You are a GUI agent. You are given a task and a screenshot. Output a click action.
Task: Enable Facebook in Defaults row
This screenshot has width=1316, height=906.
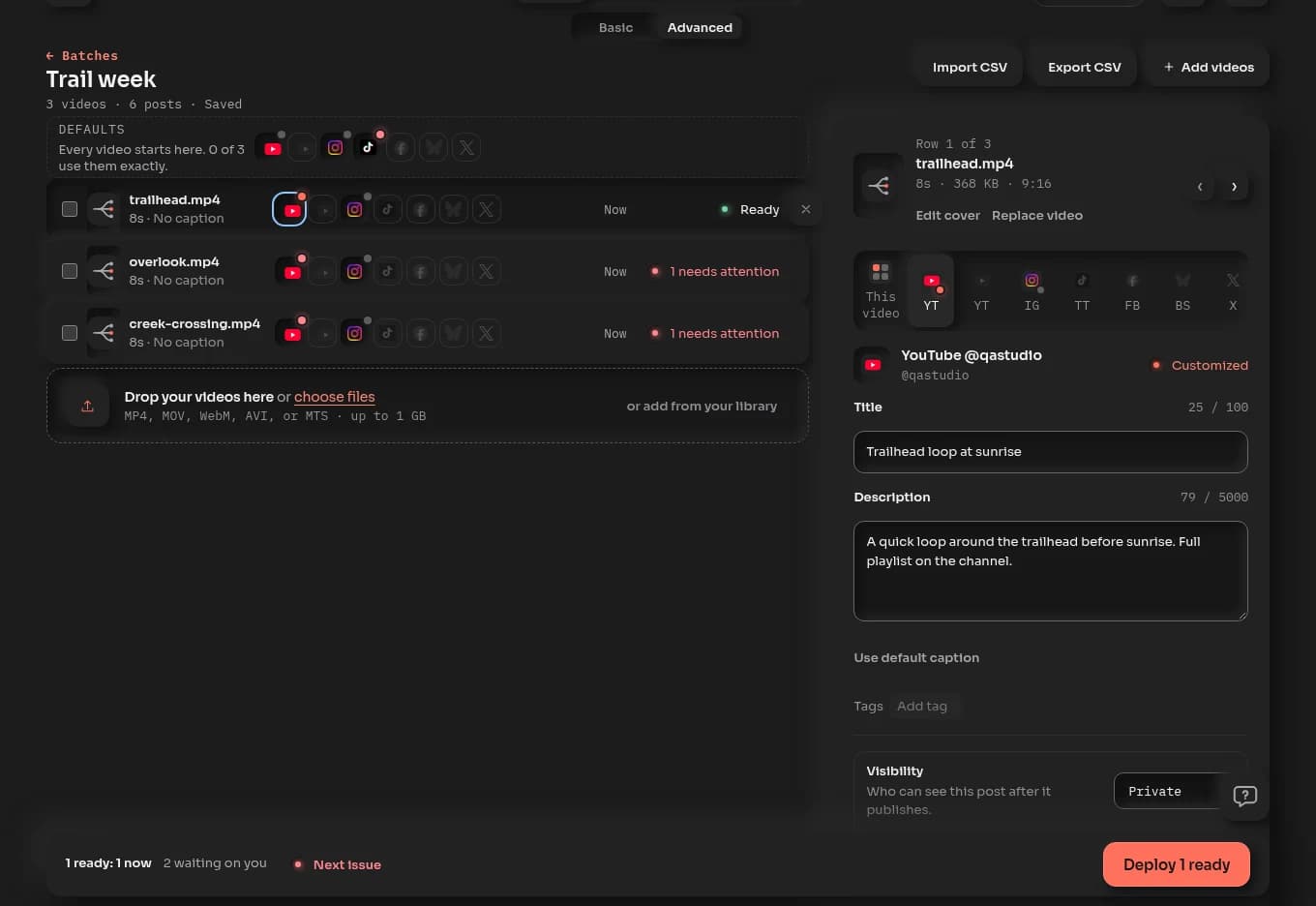(401, 148)
